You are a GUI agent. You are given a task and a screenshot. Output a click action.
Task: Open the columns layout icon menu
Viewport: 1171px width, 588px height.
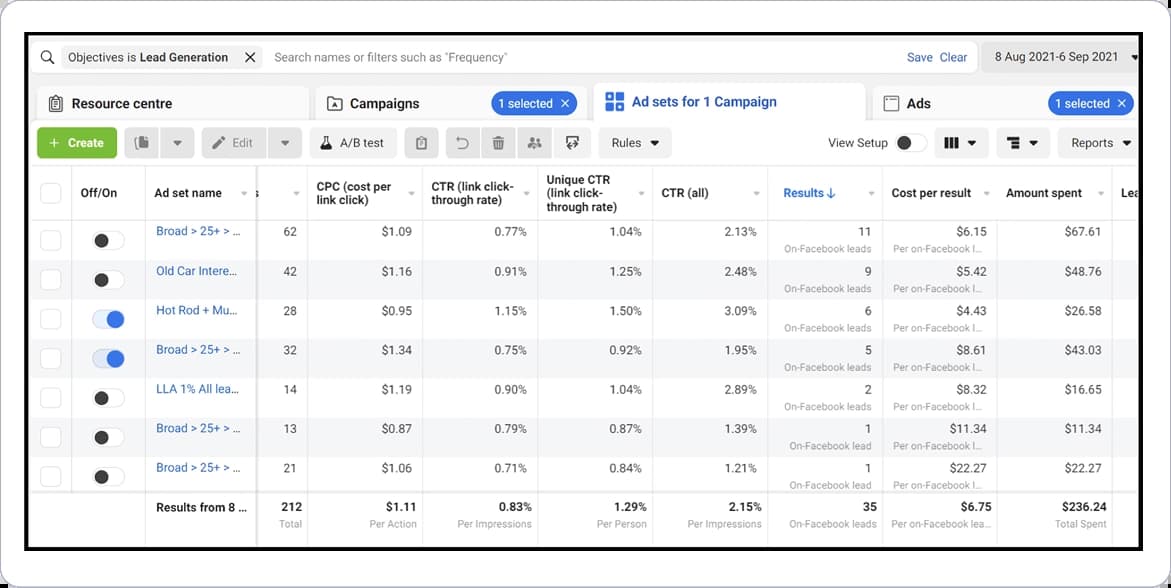tap(961, 143)
